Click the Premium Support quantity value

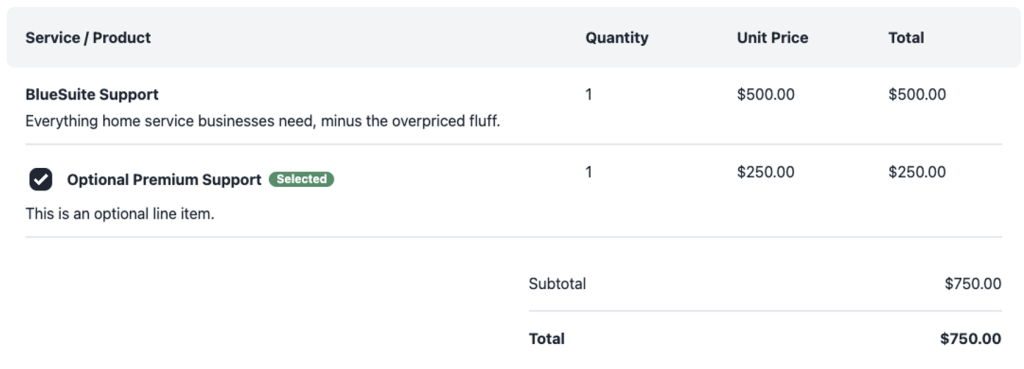[x=589, y=172]
